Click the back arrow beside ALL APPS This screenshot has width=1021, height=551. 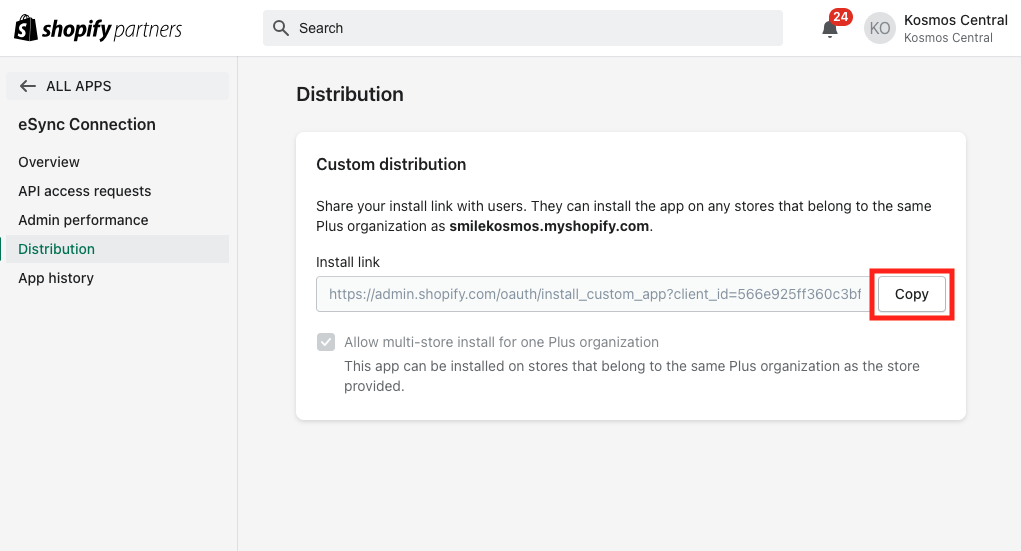click(28, 86)
